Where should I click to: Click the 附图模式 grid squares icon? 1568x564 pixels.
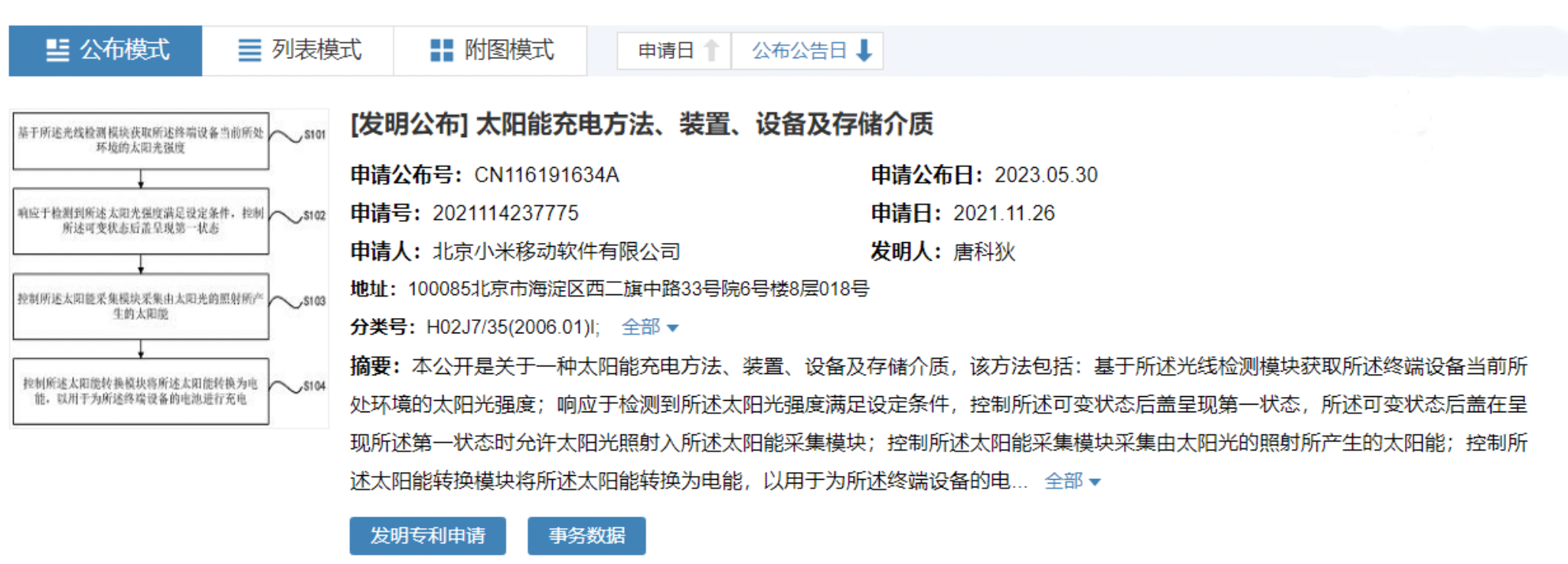[x=442, y=51]
